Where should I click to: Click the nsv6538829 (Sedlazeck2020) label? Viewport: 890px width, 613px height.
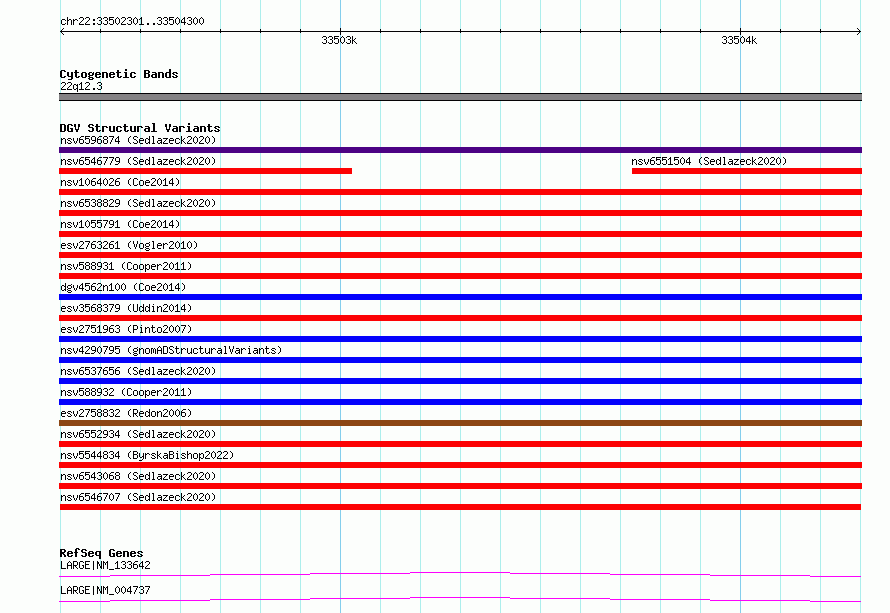138,203
